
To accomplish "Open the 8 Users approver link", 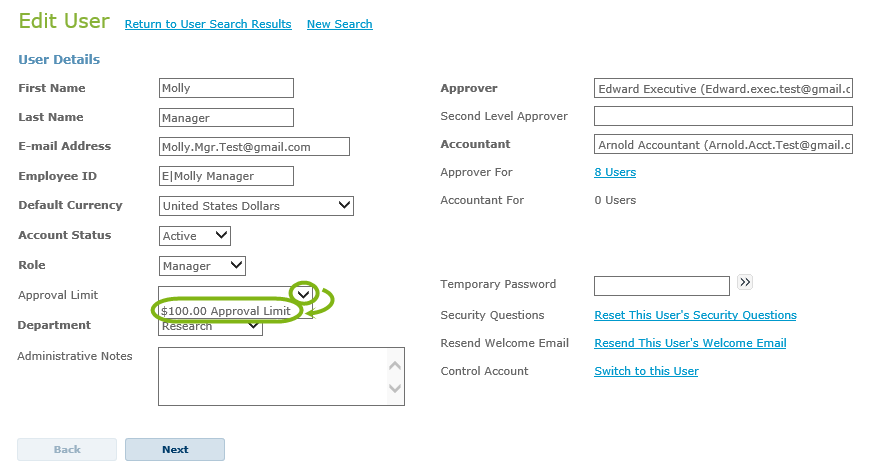I will (615, 172).
